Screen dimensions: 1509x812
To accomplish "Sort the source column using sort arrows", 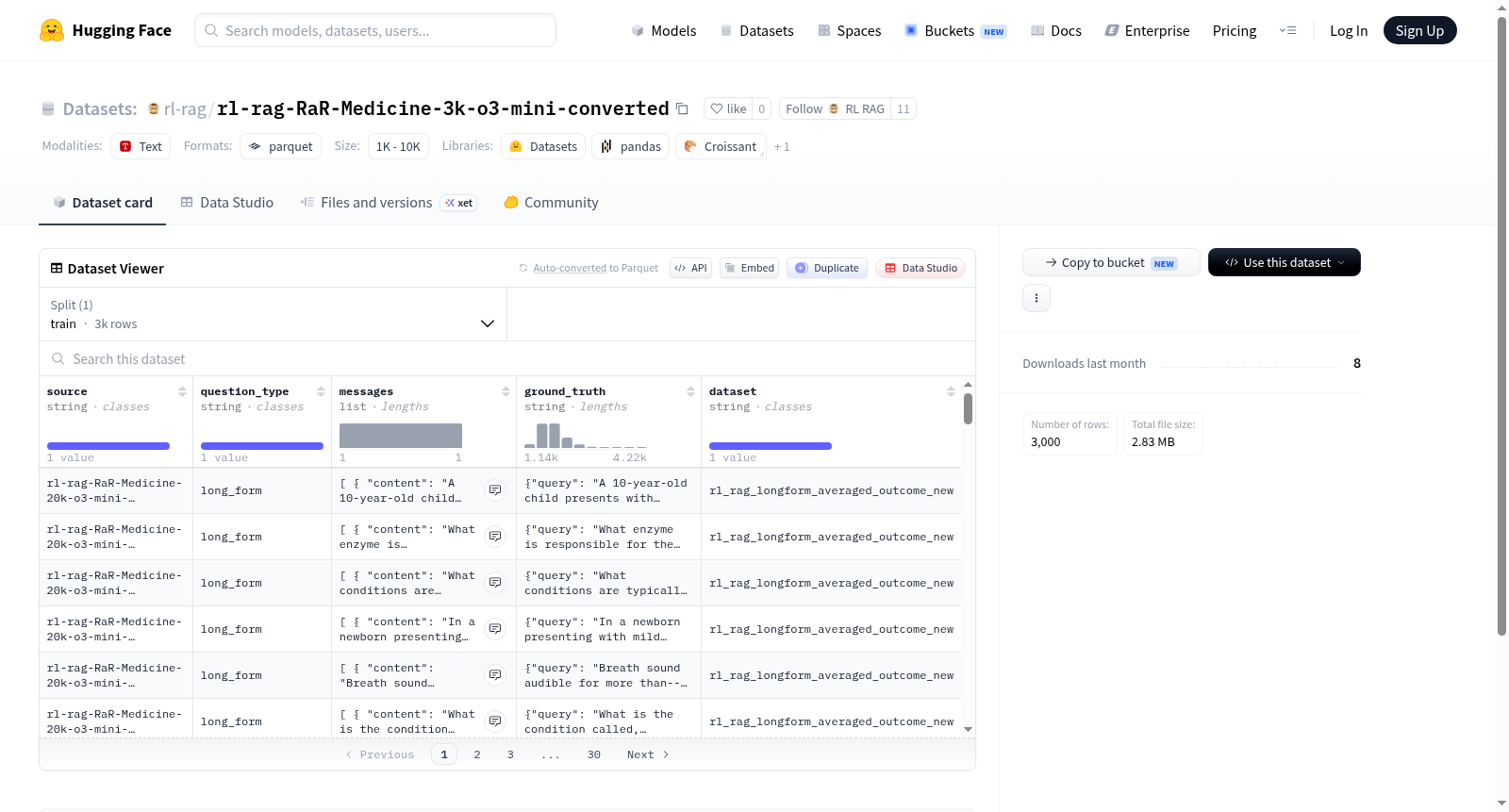I will [182, 391].
